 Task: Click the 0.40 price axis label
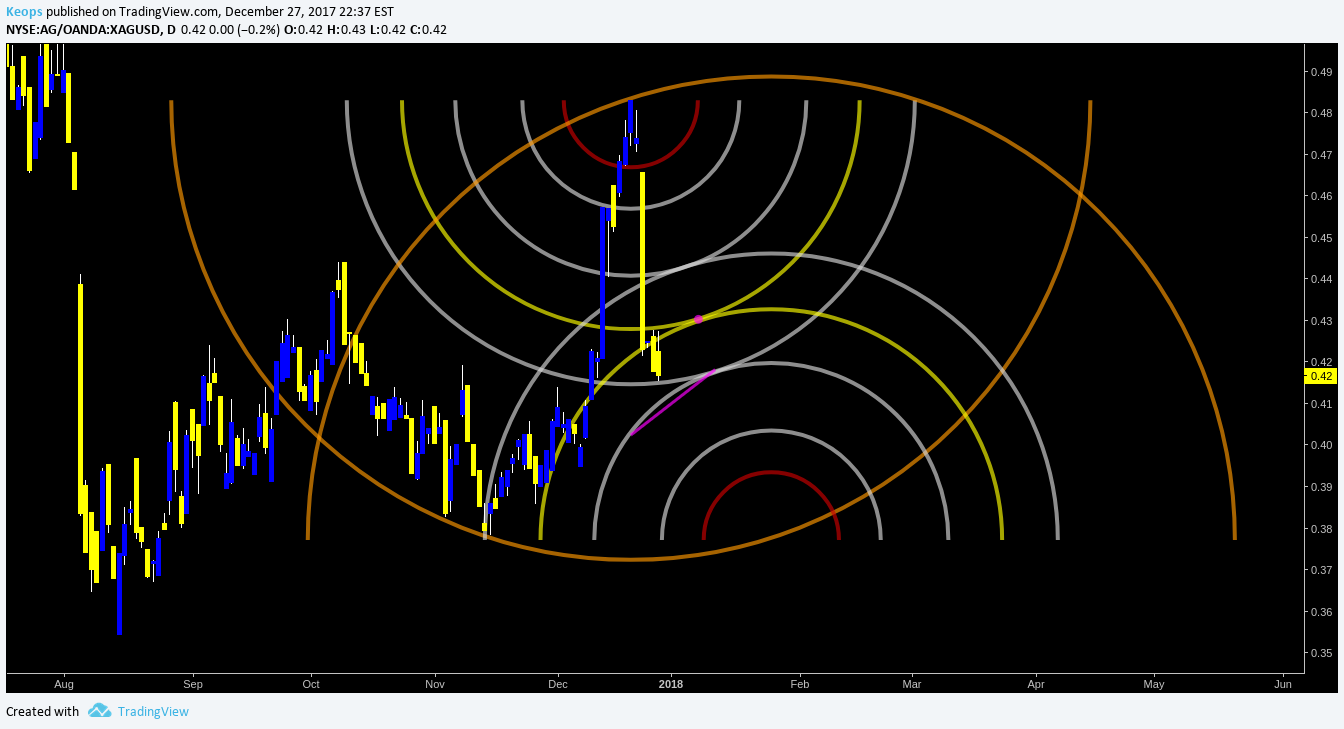click(x=1321, y=445)
